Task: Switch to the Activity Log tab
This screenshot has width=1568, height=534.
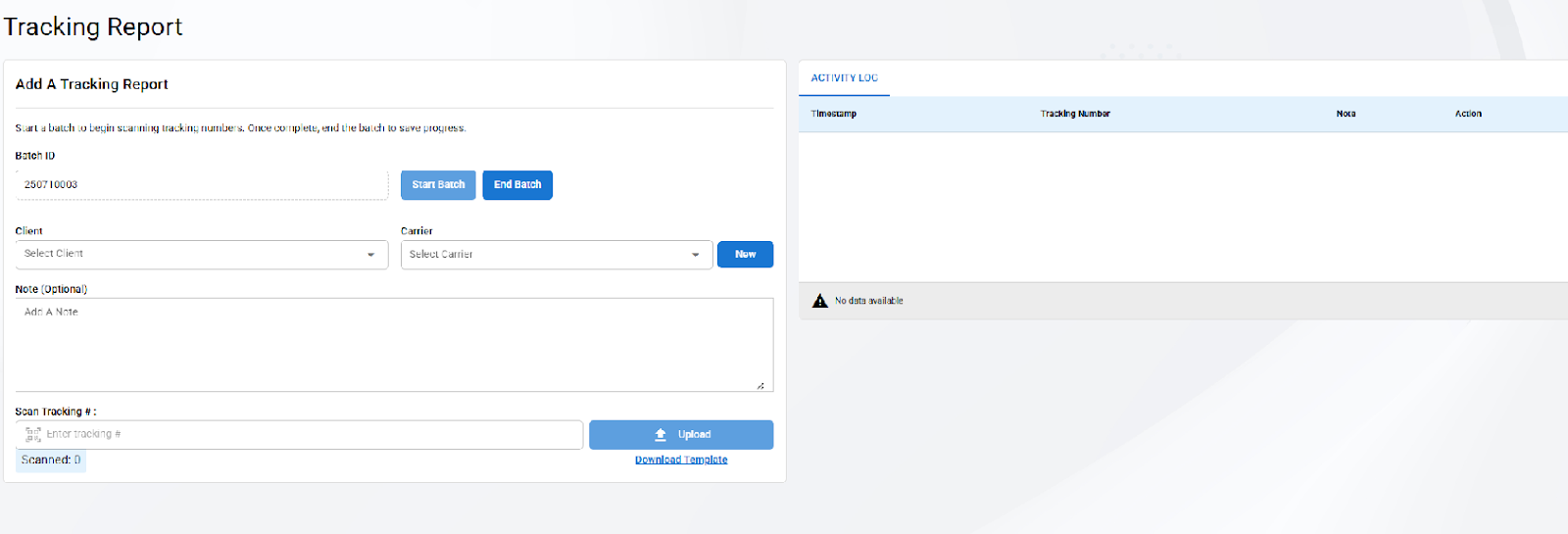Action: tap(844, 78)
